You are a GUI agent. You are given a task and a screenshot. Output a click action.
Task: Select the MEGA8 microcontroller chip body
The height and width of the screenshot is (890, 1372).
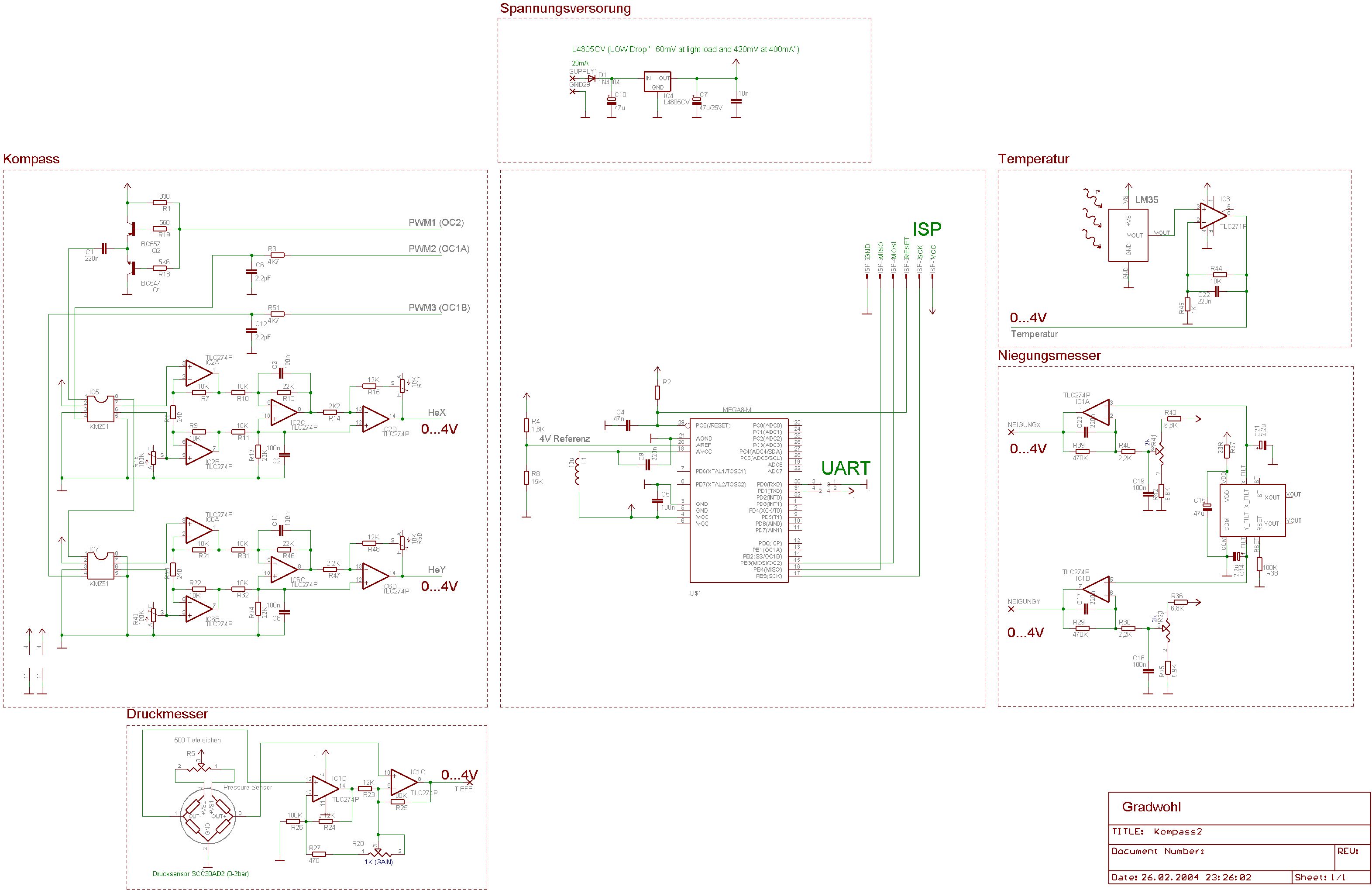tap(739, 500)
